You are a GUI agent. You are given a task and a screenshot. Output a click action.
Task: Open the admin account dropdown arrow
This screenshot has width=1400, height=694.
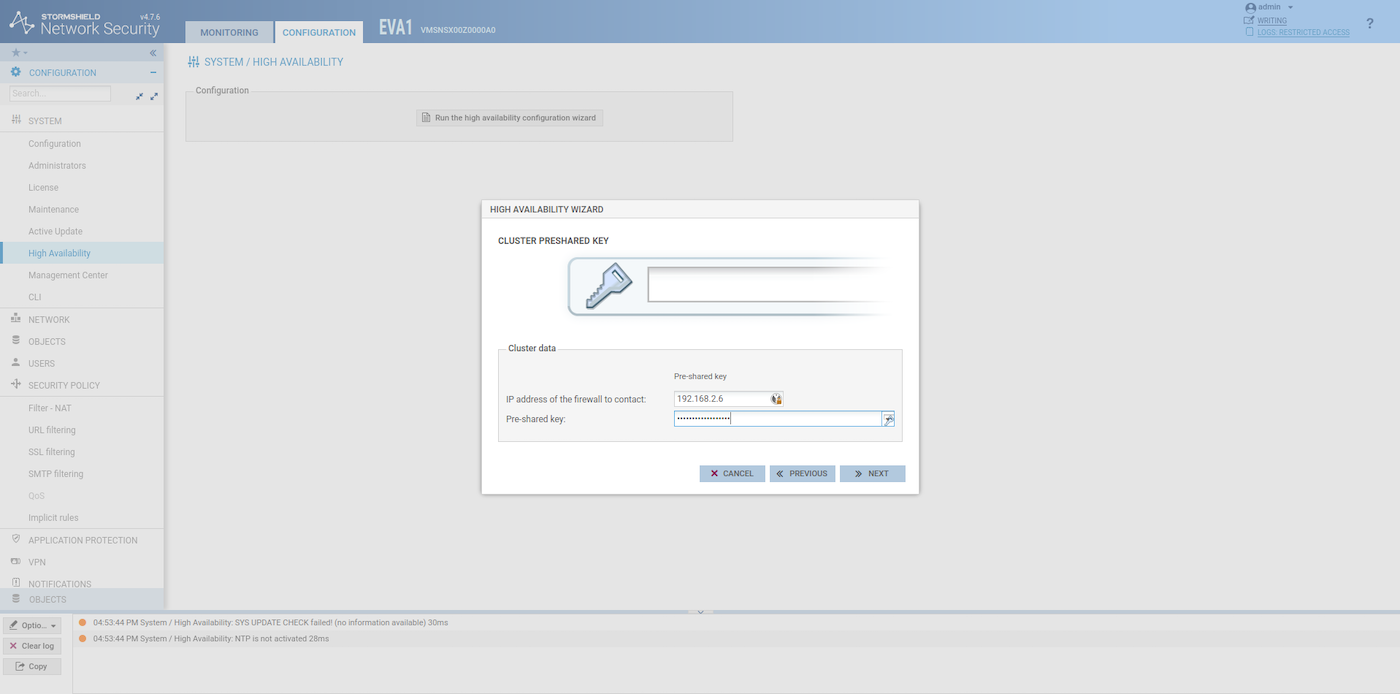[x=1291, y=8]
